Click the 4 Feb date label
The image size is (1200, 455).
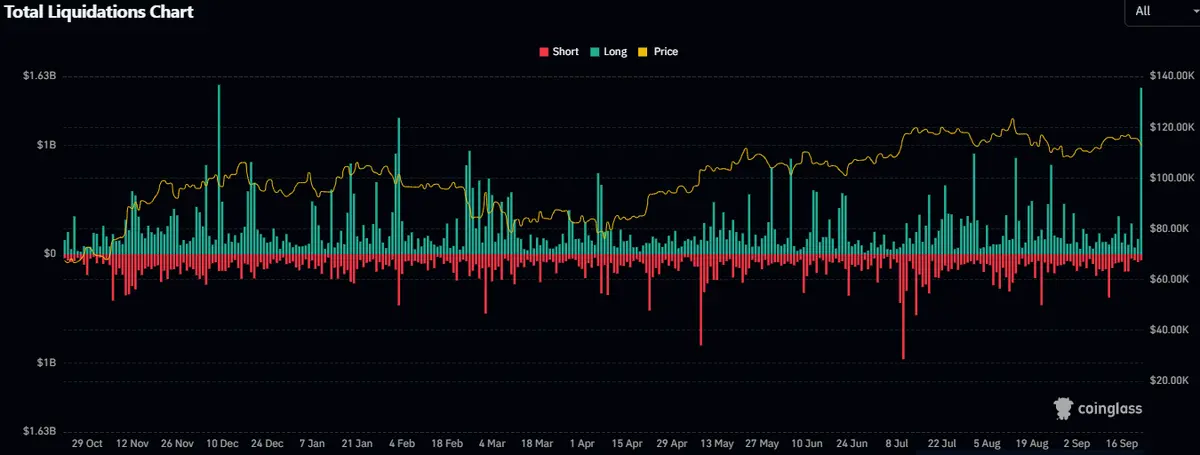[x=402, y=442]
